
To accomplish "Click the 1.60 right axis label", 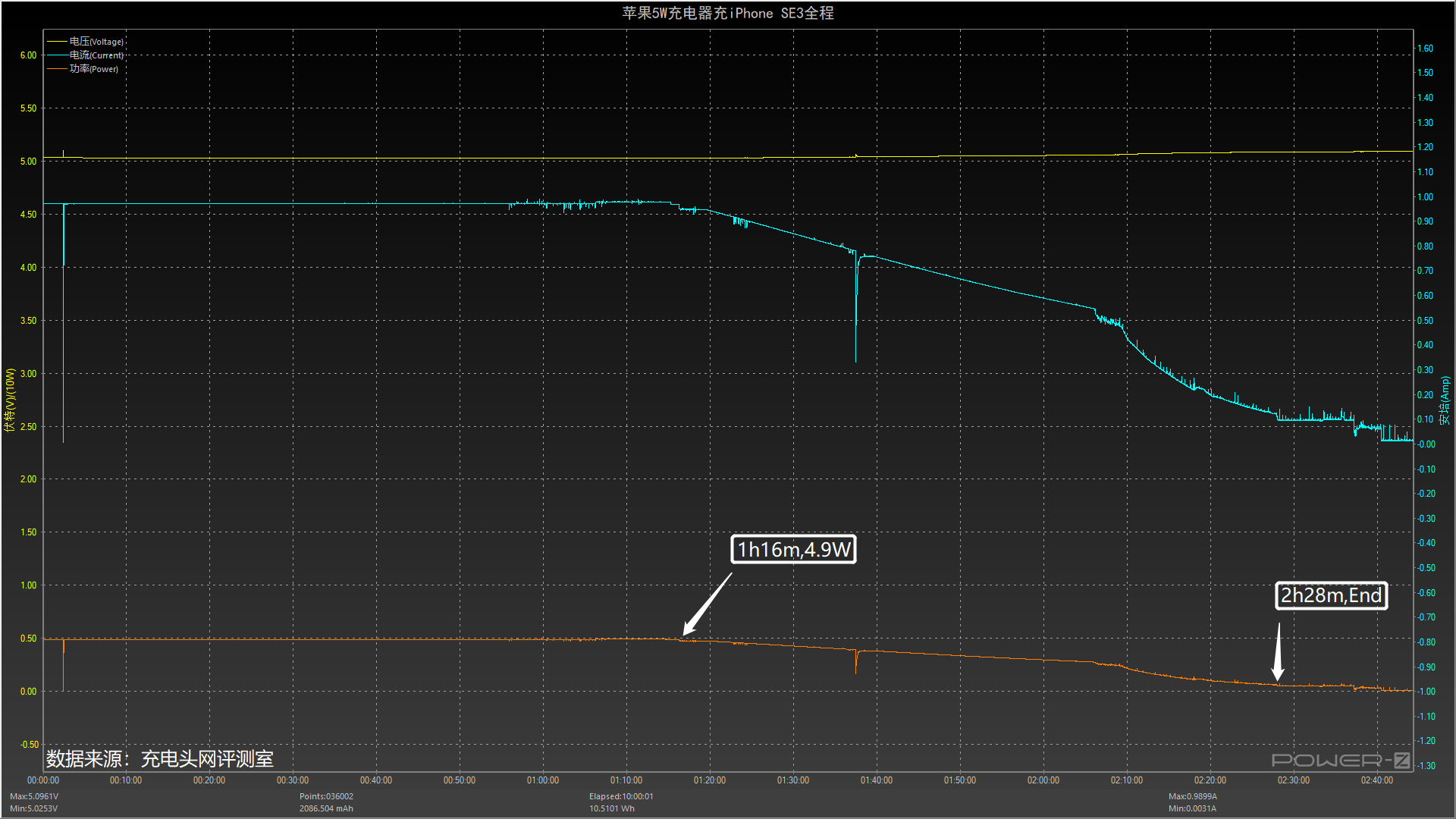I will coord(1426,49).
